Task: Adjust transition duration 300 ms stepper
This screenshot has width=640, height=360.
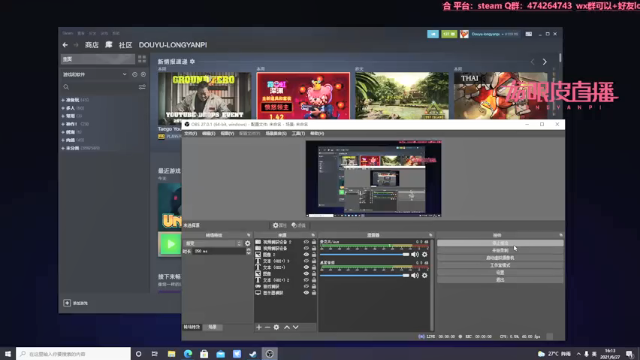Action: pyautogui.click(x=249, y=251)
